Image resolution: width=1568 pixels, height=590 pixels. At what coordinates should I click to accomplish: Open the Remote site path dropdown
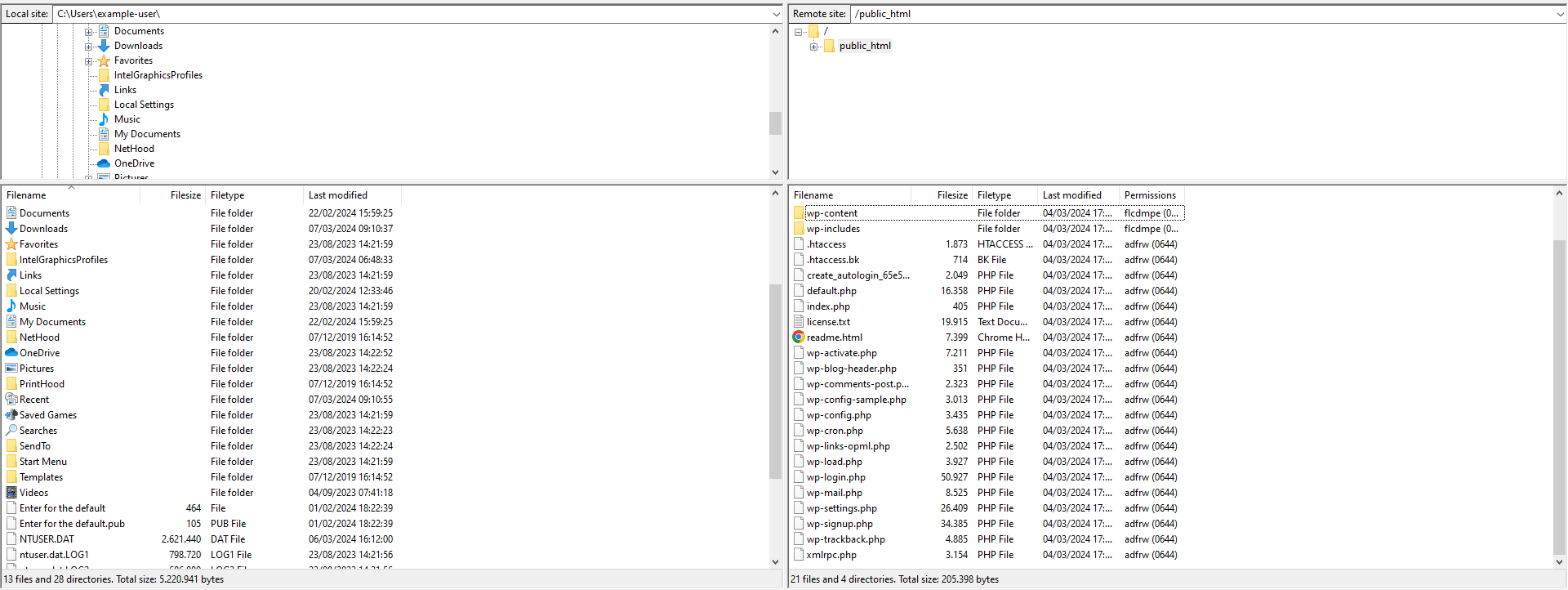tap(1560, 14)
